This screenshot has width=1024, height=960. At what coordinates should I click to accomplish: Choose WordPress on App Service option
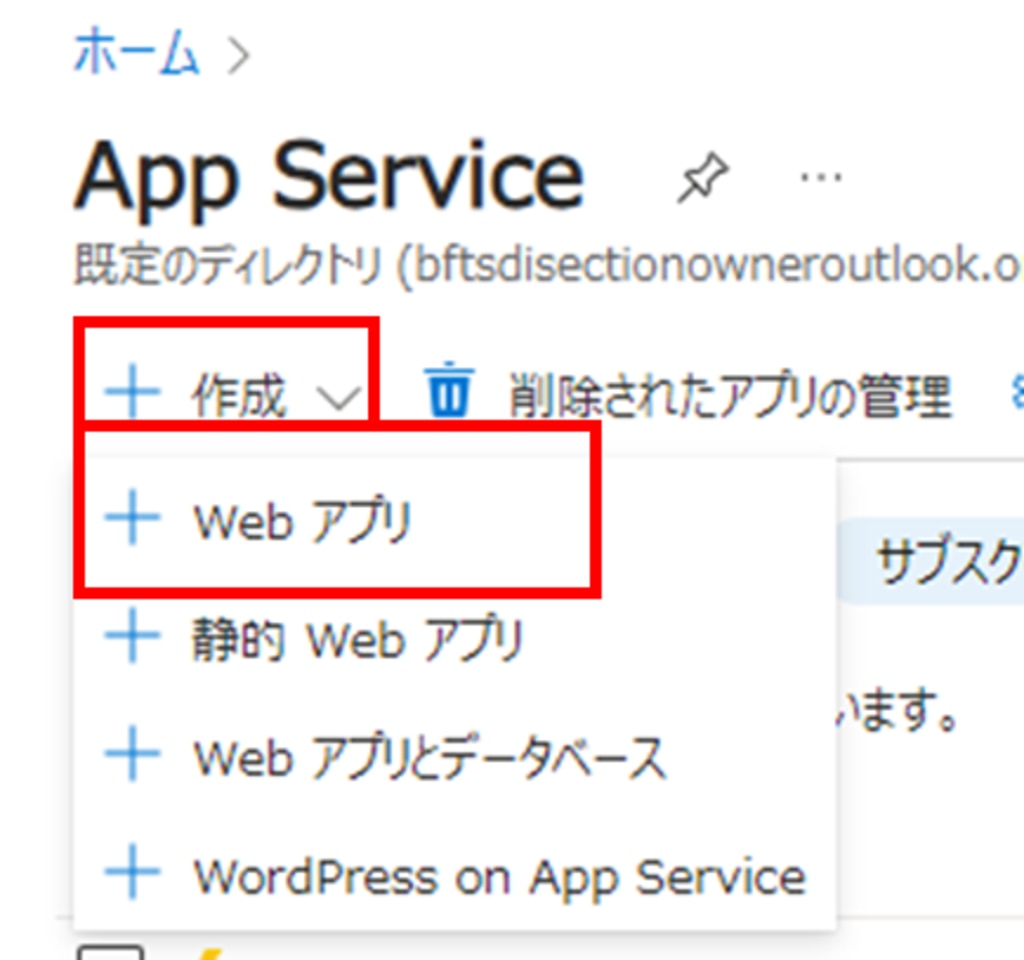click(455, 875)
